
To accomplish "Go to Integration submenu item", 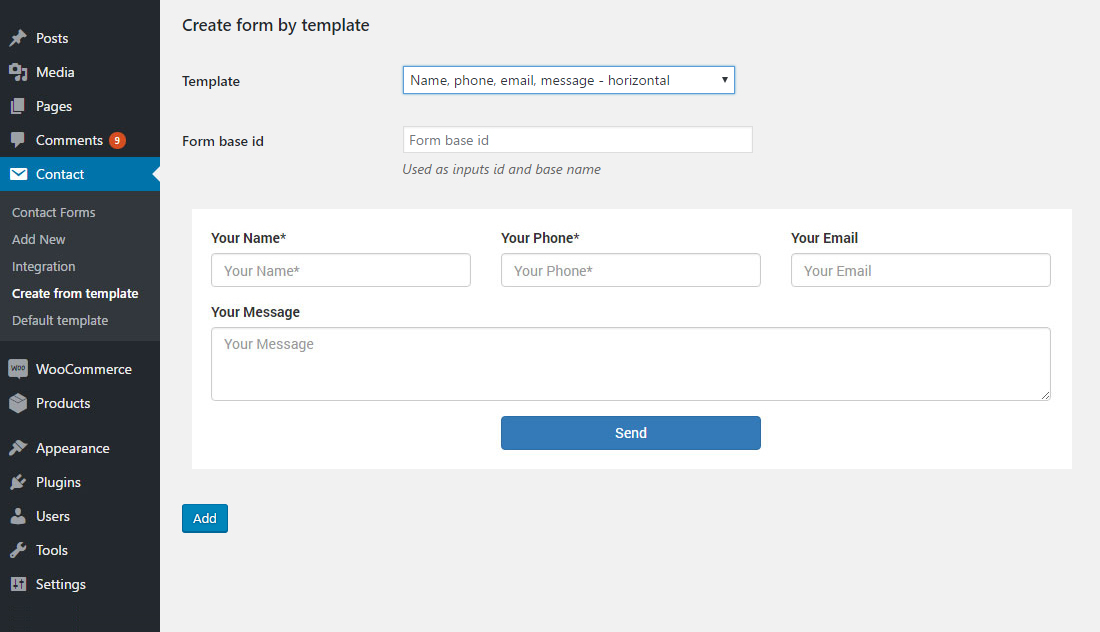I will coord(44,266).
